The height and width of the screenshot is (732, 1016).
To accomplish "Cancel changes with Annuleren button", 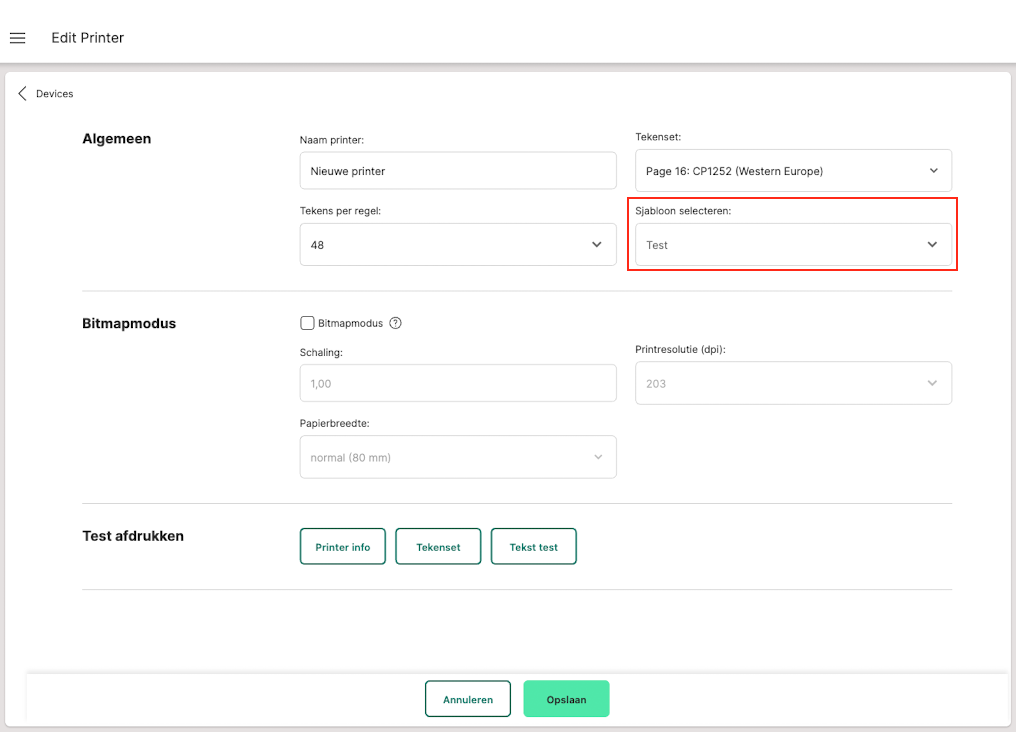I will pyautogui.click(x=468, y=699).
